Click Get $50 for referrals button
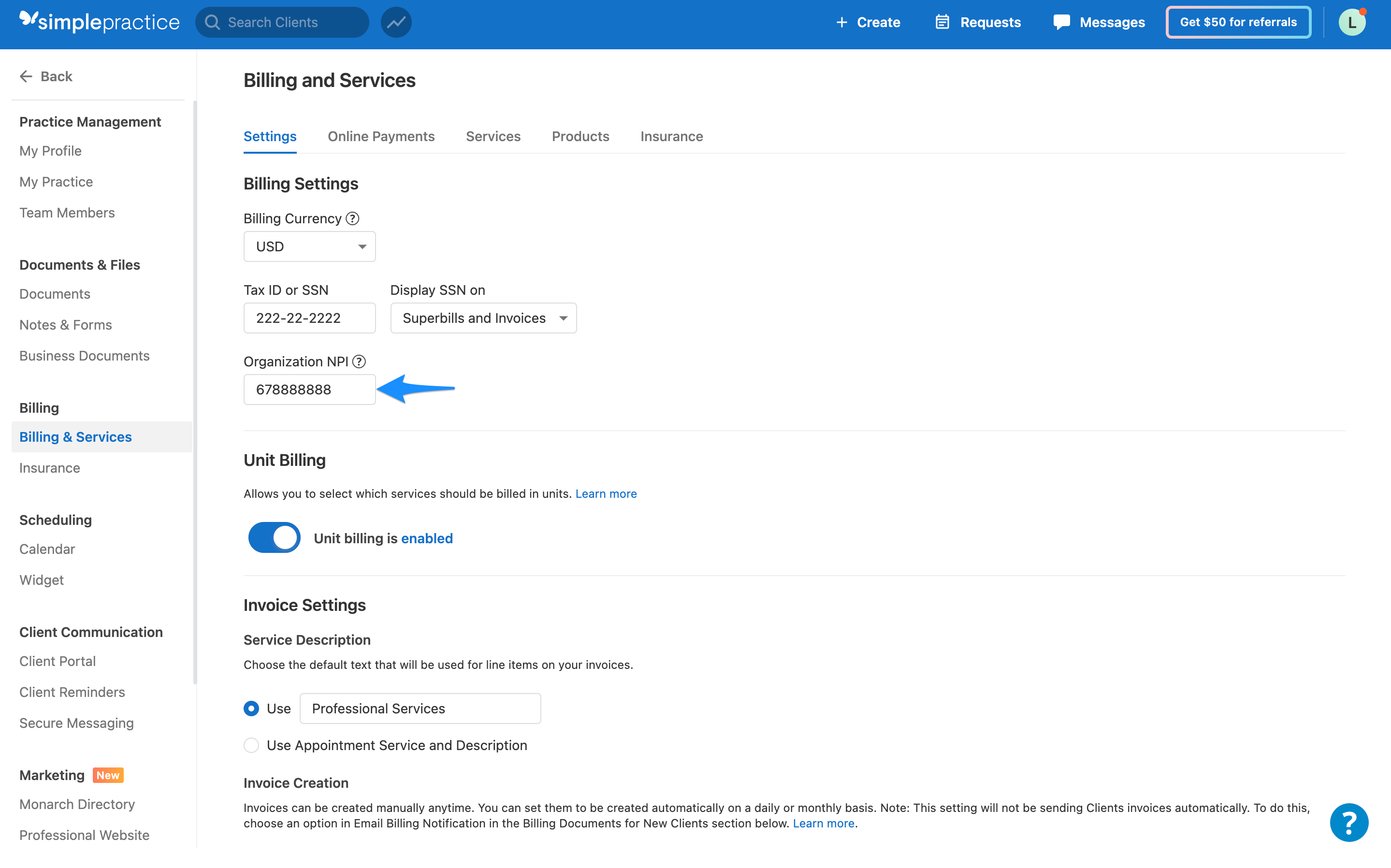Viewport: 1391px width, 868px height. (1238, 22)
